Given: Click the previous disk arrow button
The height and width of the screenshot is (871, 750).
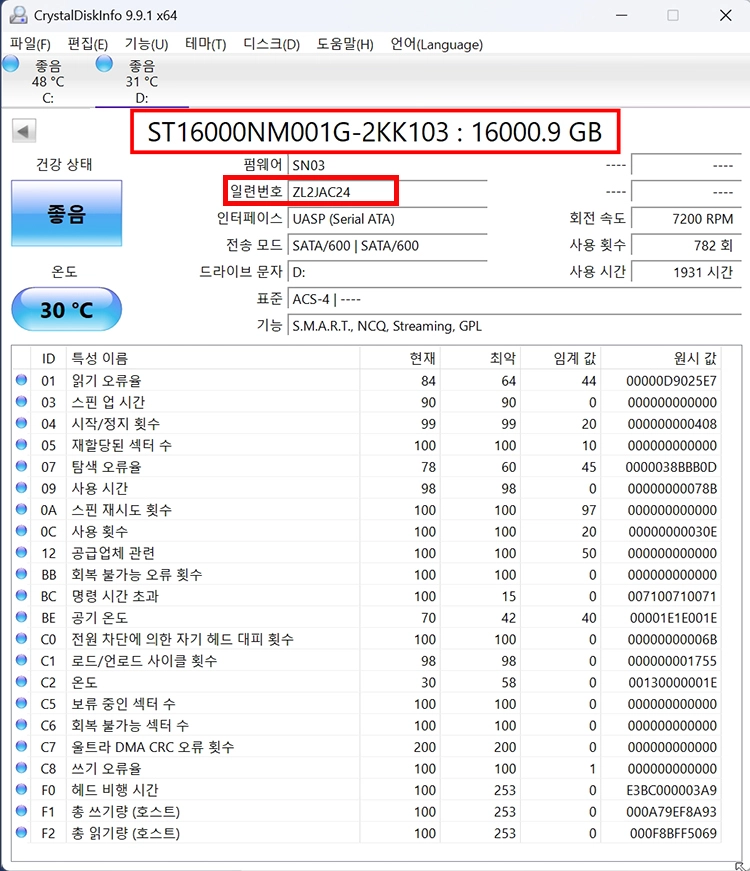Looking at the screenshot, I should 24,131.
